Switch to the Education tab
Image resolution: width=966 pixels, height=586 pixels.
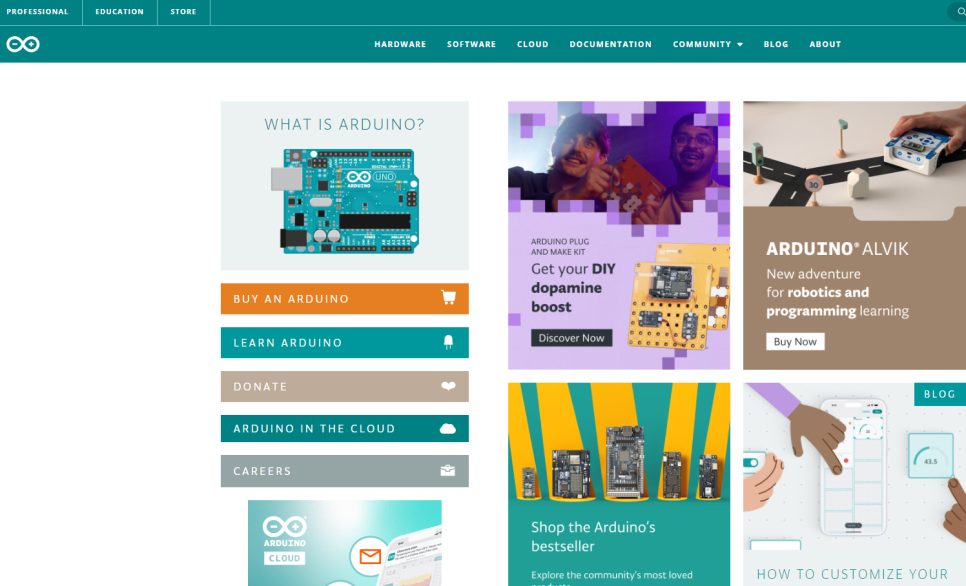tap(120, 12)
